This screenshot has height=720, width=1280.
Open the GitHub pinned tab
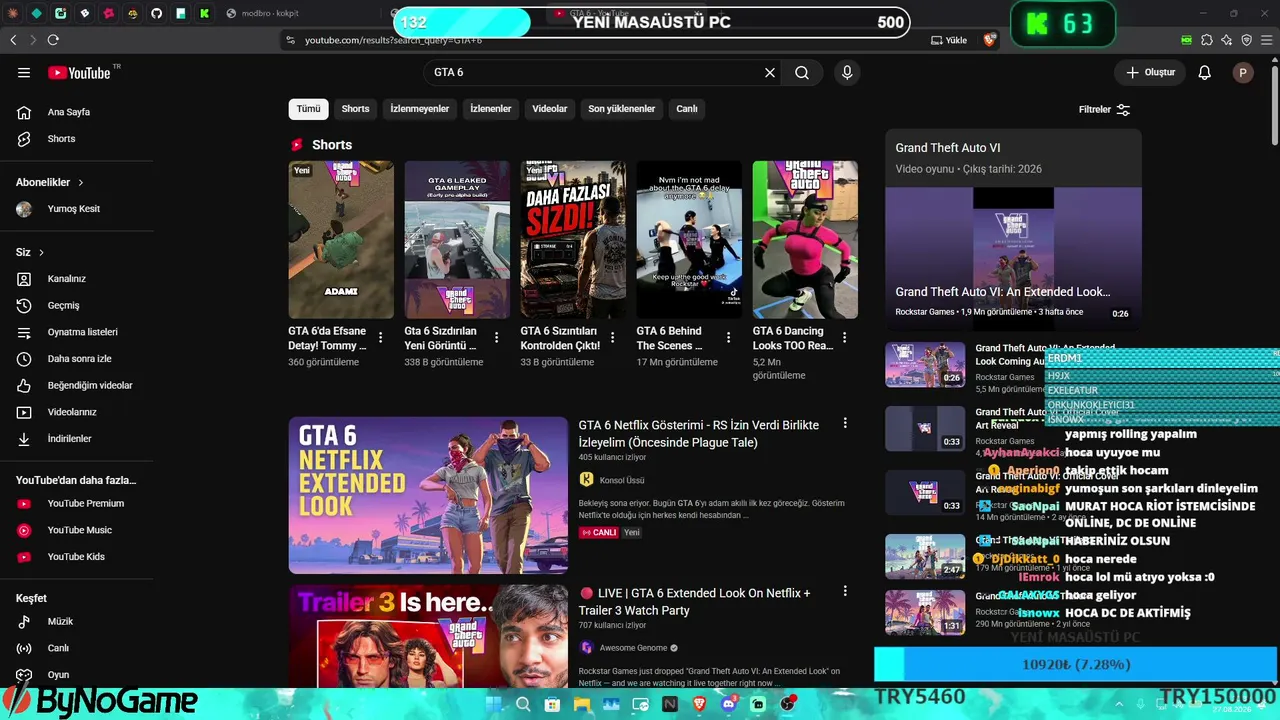click(x=157, y=13)
